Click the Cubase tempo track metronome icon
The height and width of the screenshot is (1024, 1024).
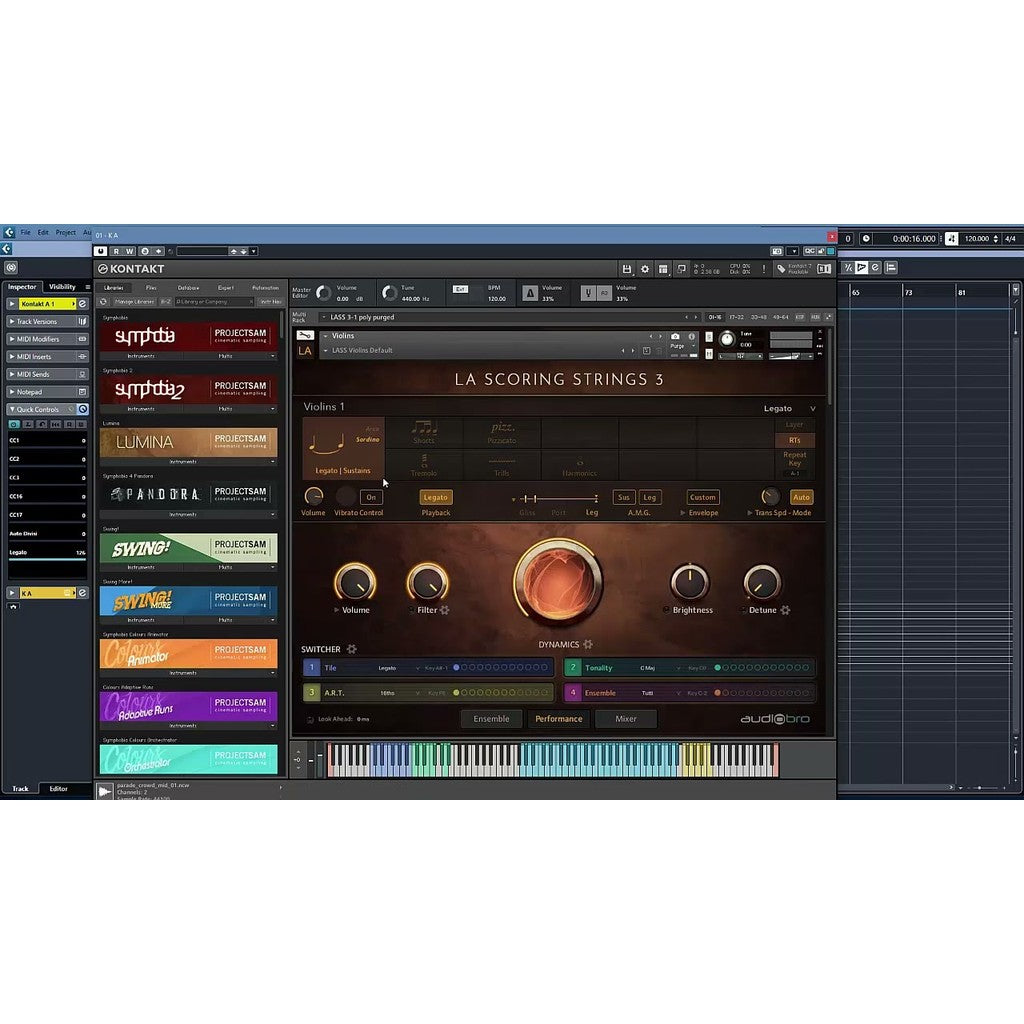[x=951, y=239]
